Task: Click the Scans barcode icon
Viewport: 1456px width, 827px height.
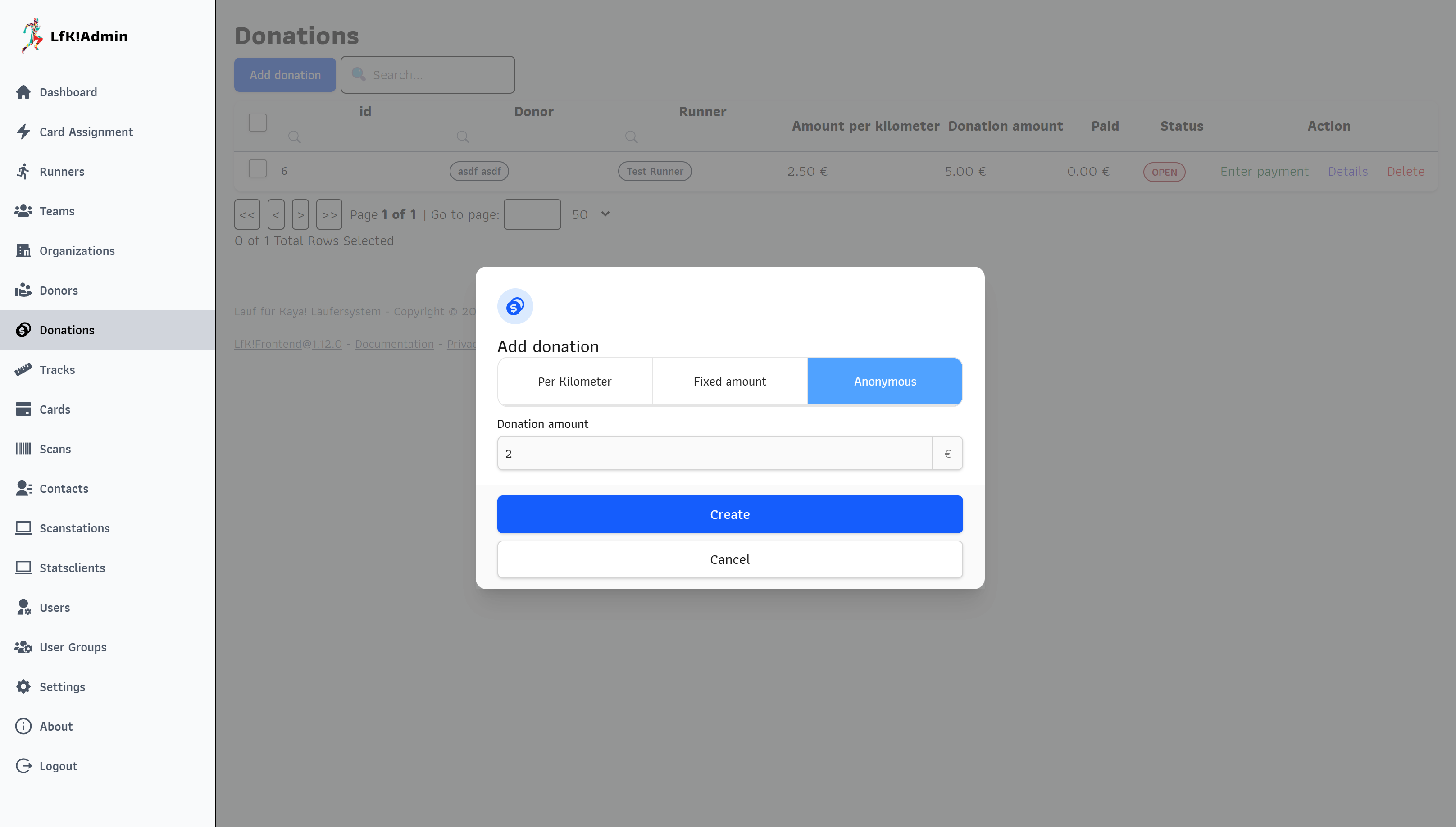Action: point(23,449)
